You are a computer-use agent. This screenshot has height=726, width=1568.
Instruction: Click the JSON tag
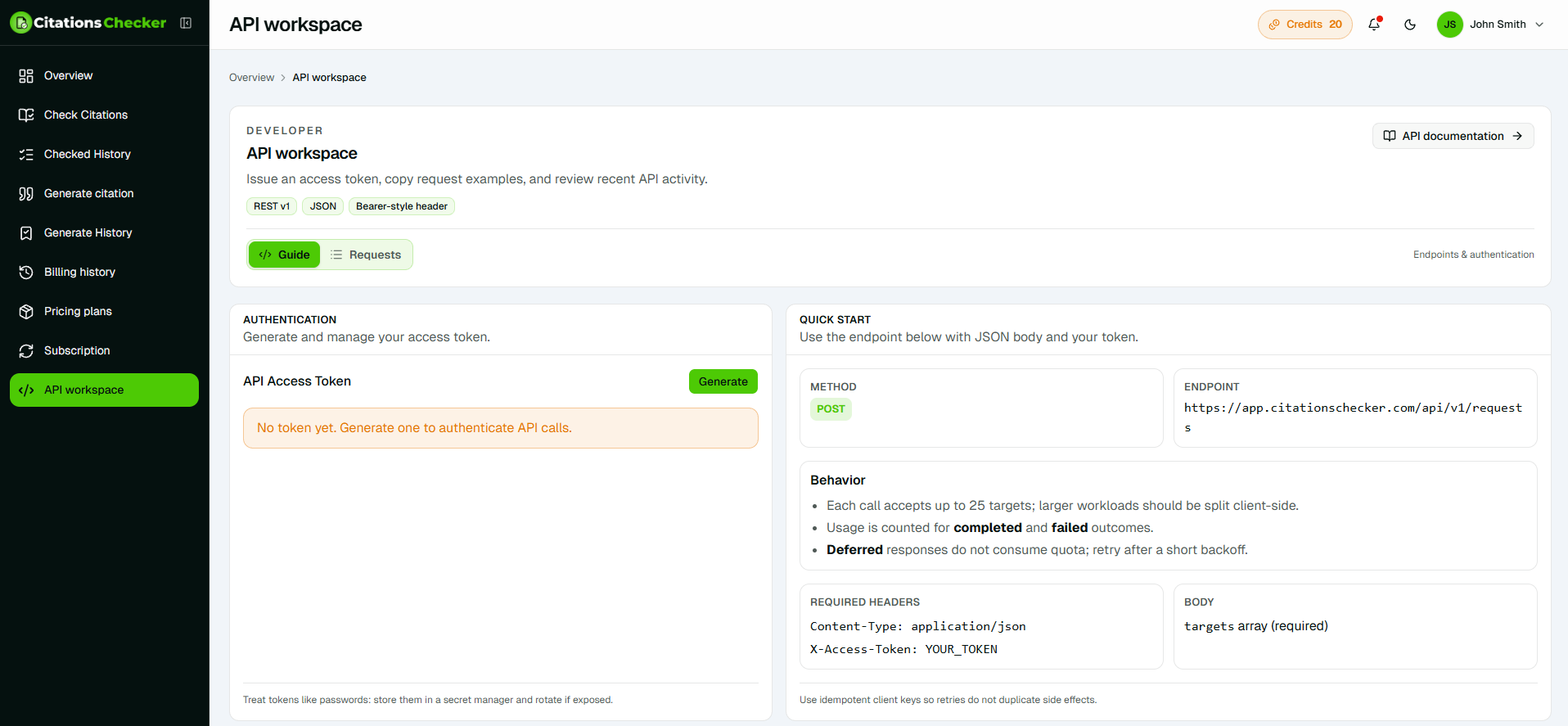click(x=323, y=206)
